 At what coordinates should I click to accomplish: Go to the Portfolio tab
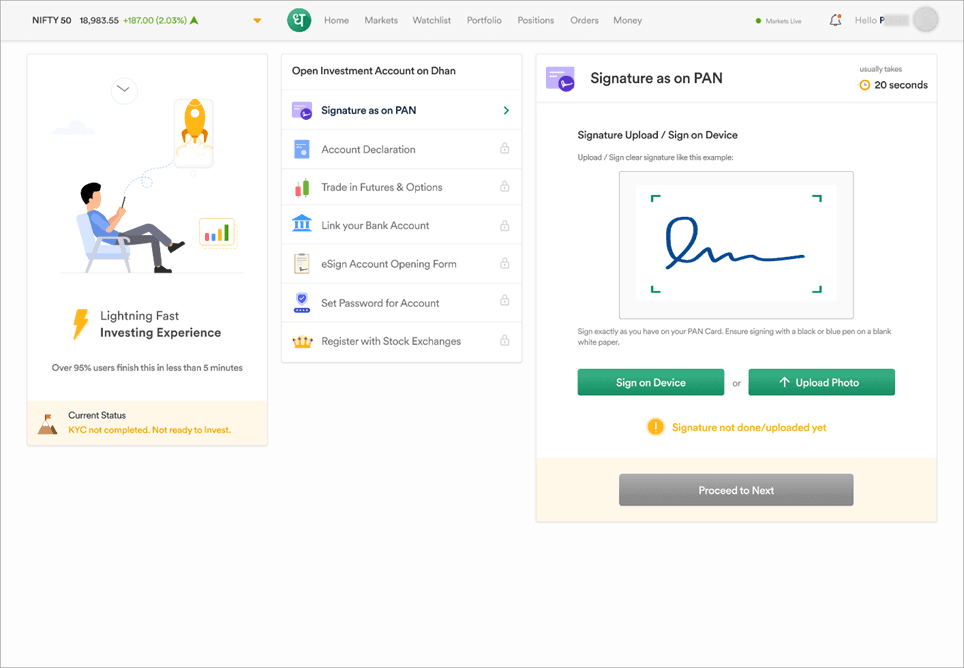coord(484,20)
